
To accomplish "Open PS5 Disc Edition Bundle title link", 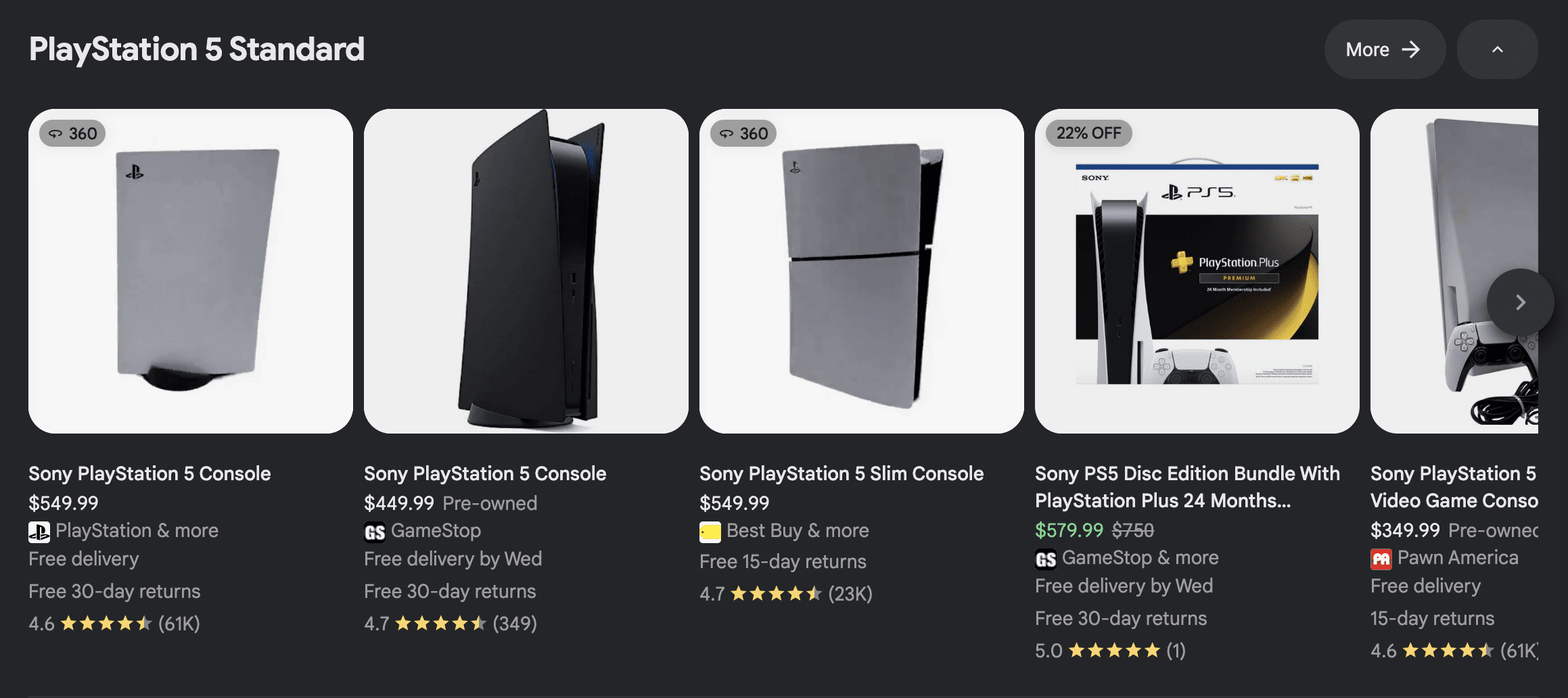I will tap(1187, 487).
